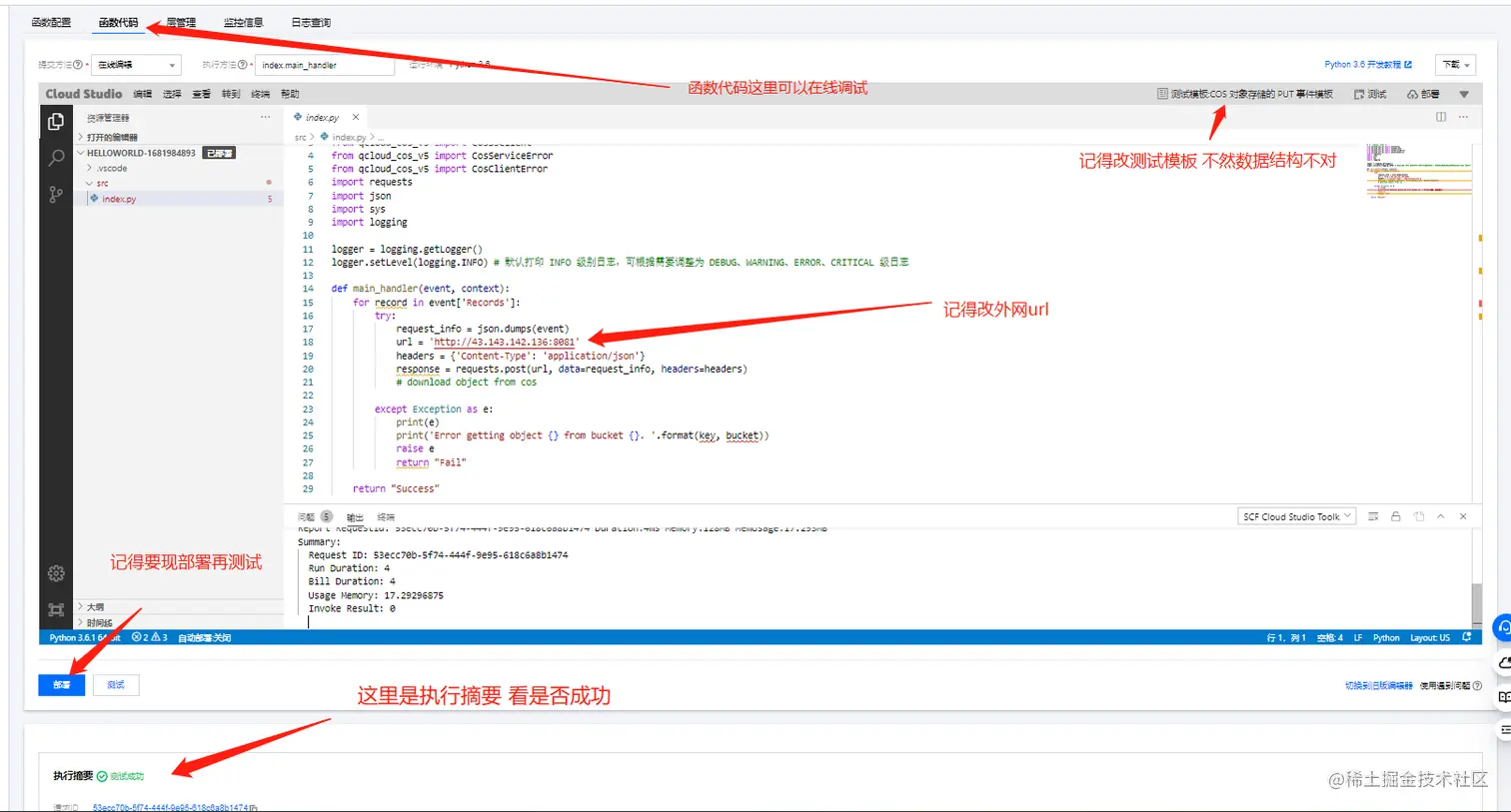The width and height of the screenshot is (1511, 812).
Task: Click the remote icon below the gear
Action: (56, 609)
